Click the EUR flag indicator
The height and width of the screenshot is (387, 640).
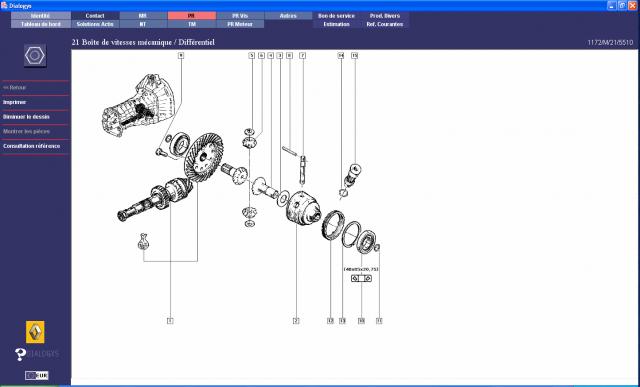(36, 375)
